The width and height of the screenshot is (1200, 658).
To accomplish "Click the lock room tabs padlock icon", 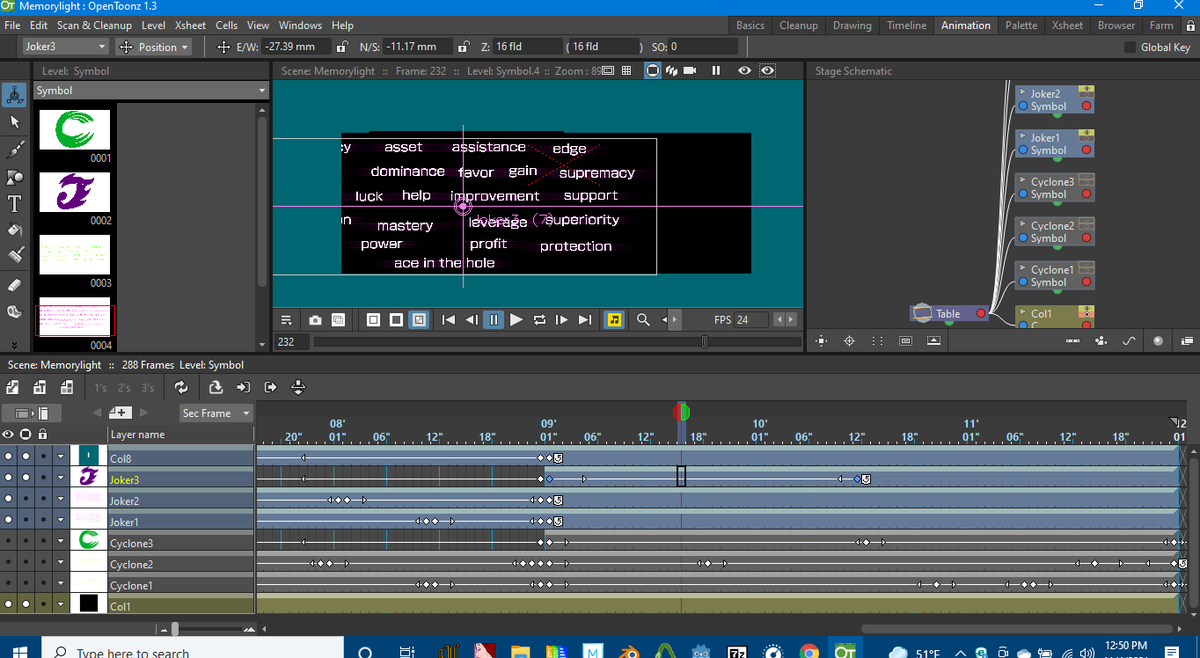I will point(1190,25).
